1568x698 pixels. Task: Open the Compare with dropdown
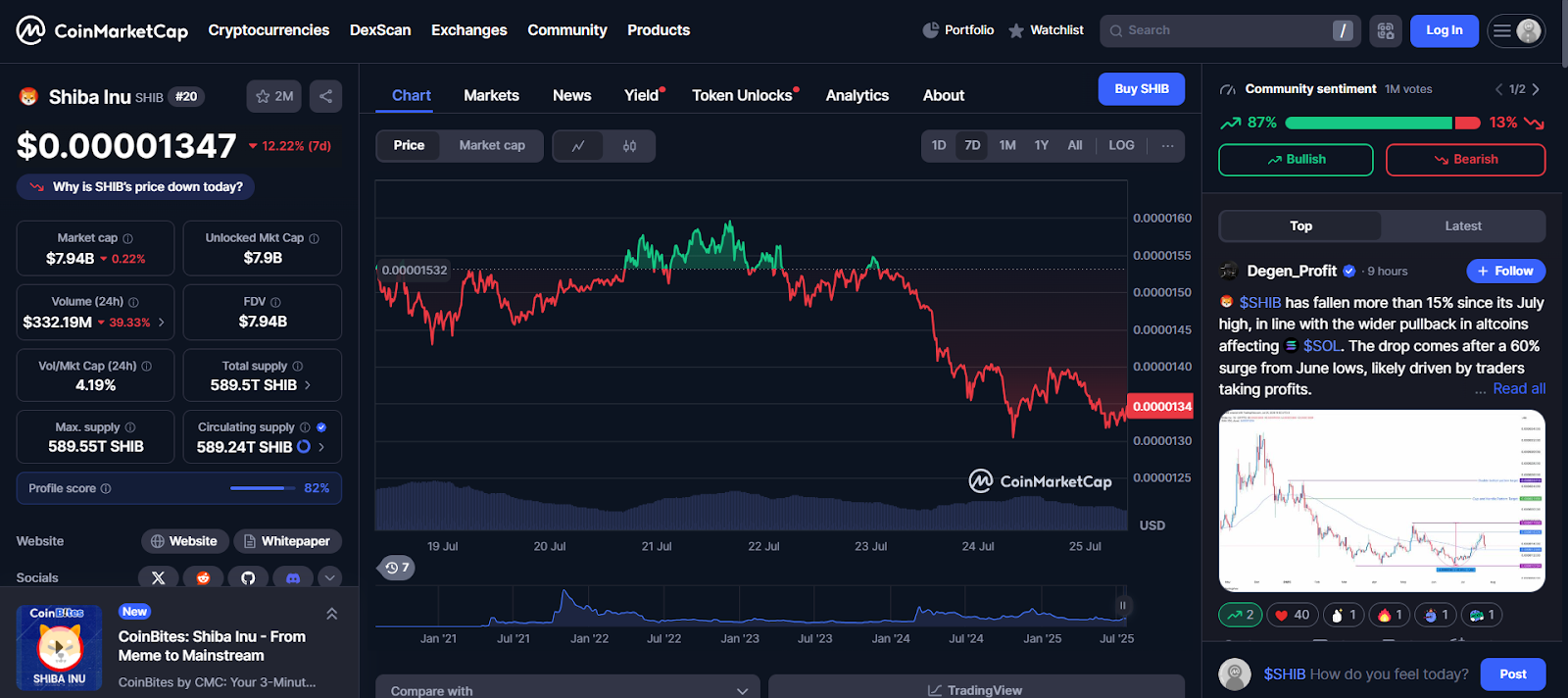click(568, 688)
